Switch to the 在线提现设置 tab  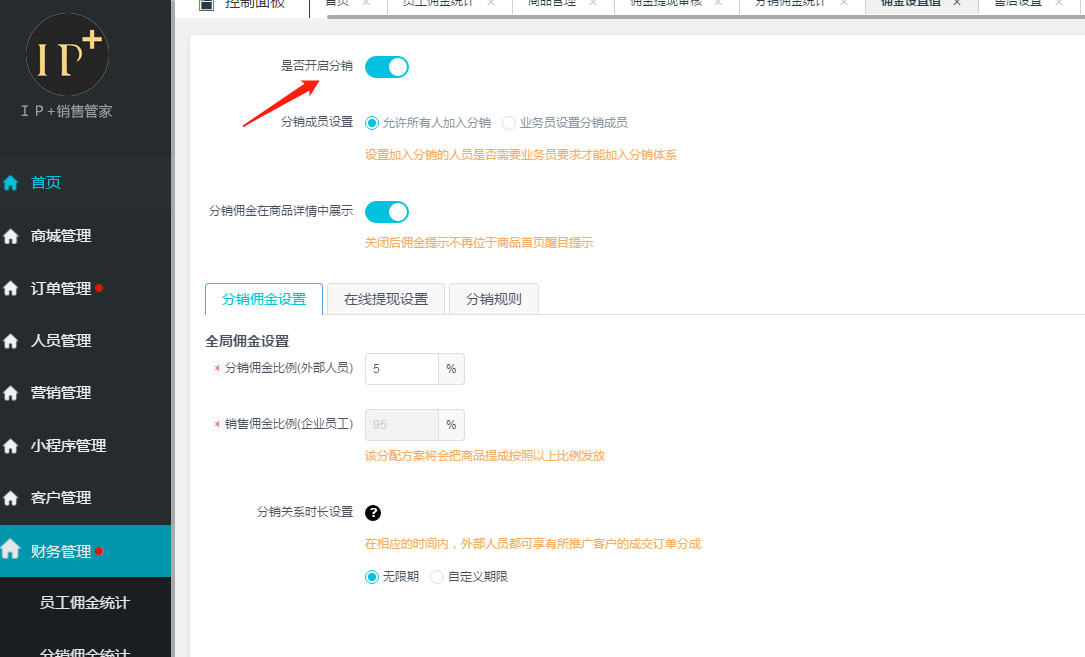pos(385,299)
